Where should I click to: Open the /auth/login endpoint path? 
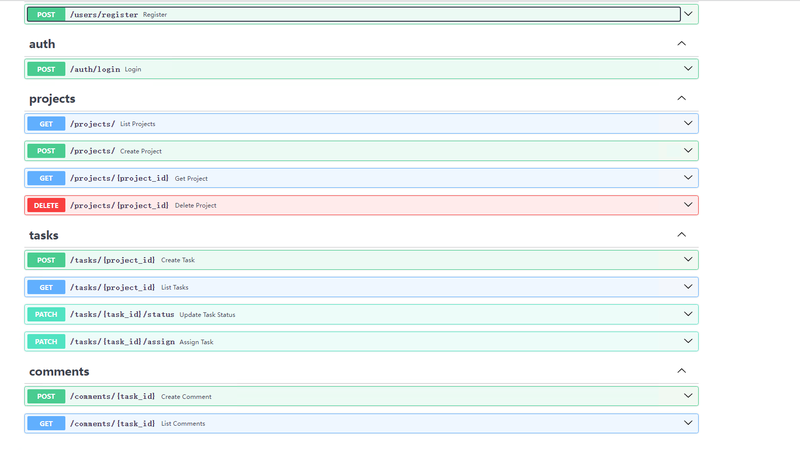point(95,69)
